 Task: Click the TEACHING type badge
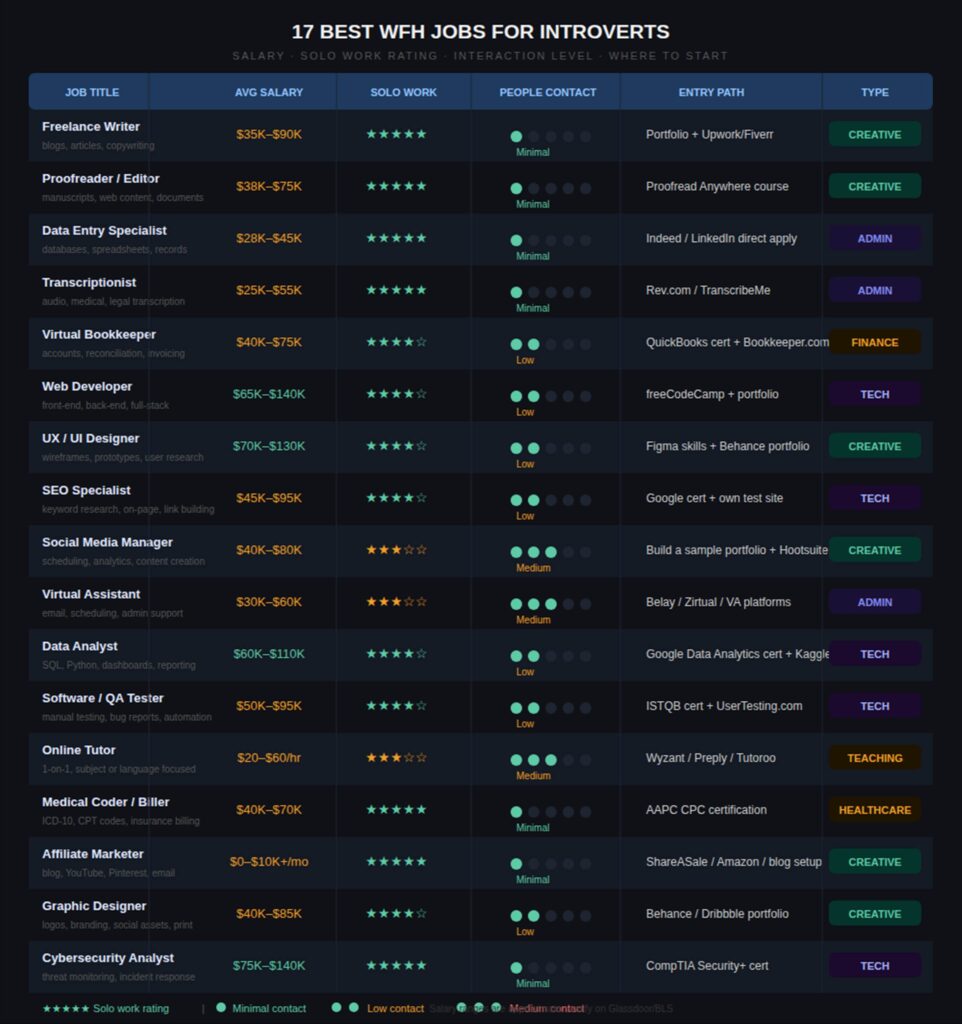click(x=874, y=758)
